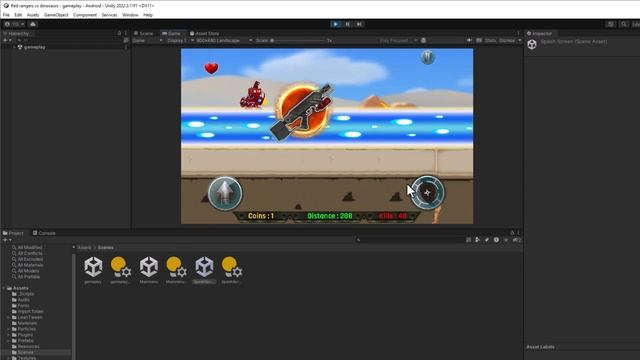Open the Help menu
This screenshot has width=640, height=360.
148,15
